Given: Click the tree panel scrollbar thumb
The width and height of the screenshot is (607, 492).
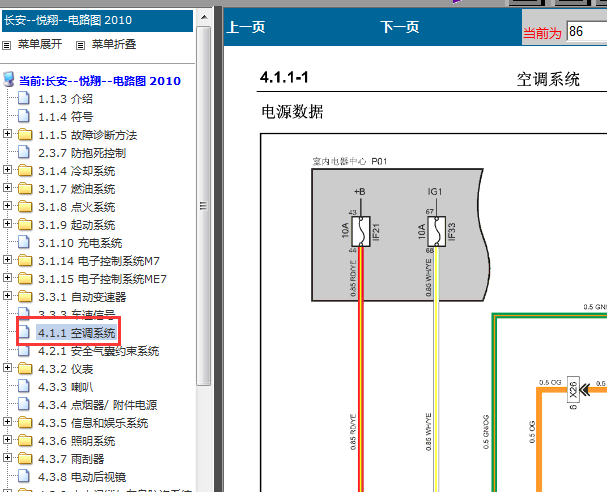Looking at the screenshot, I should point(204,206).
